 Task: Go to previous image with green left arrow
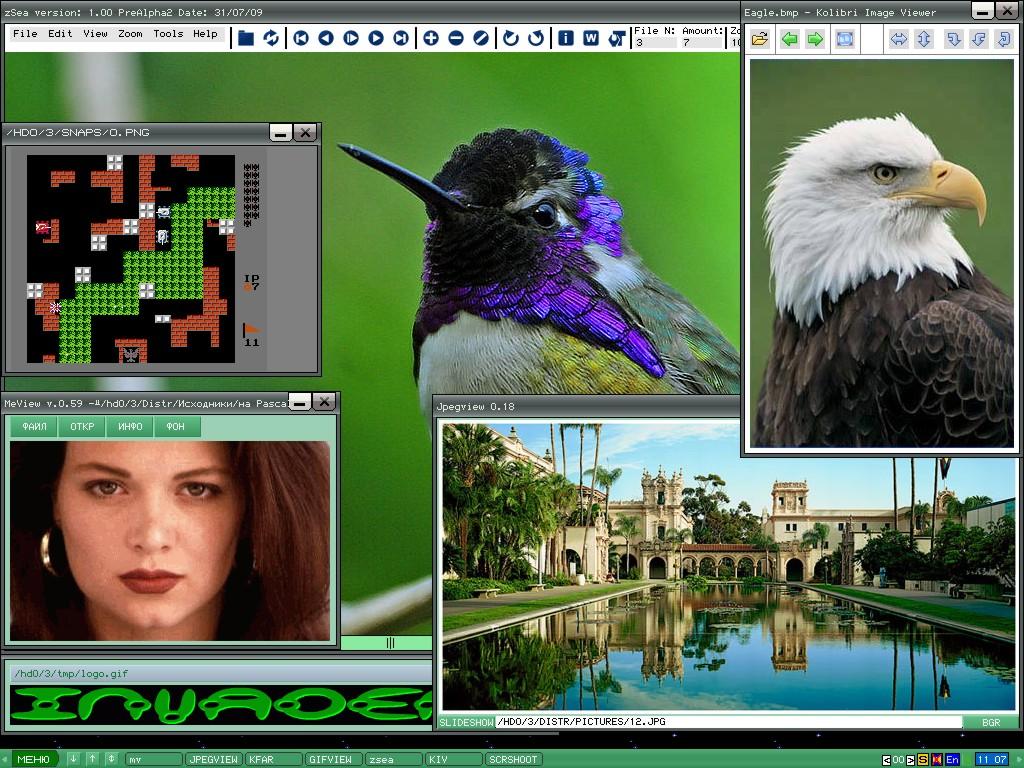point(790,39)
